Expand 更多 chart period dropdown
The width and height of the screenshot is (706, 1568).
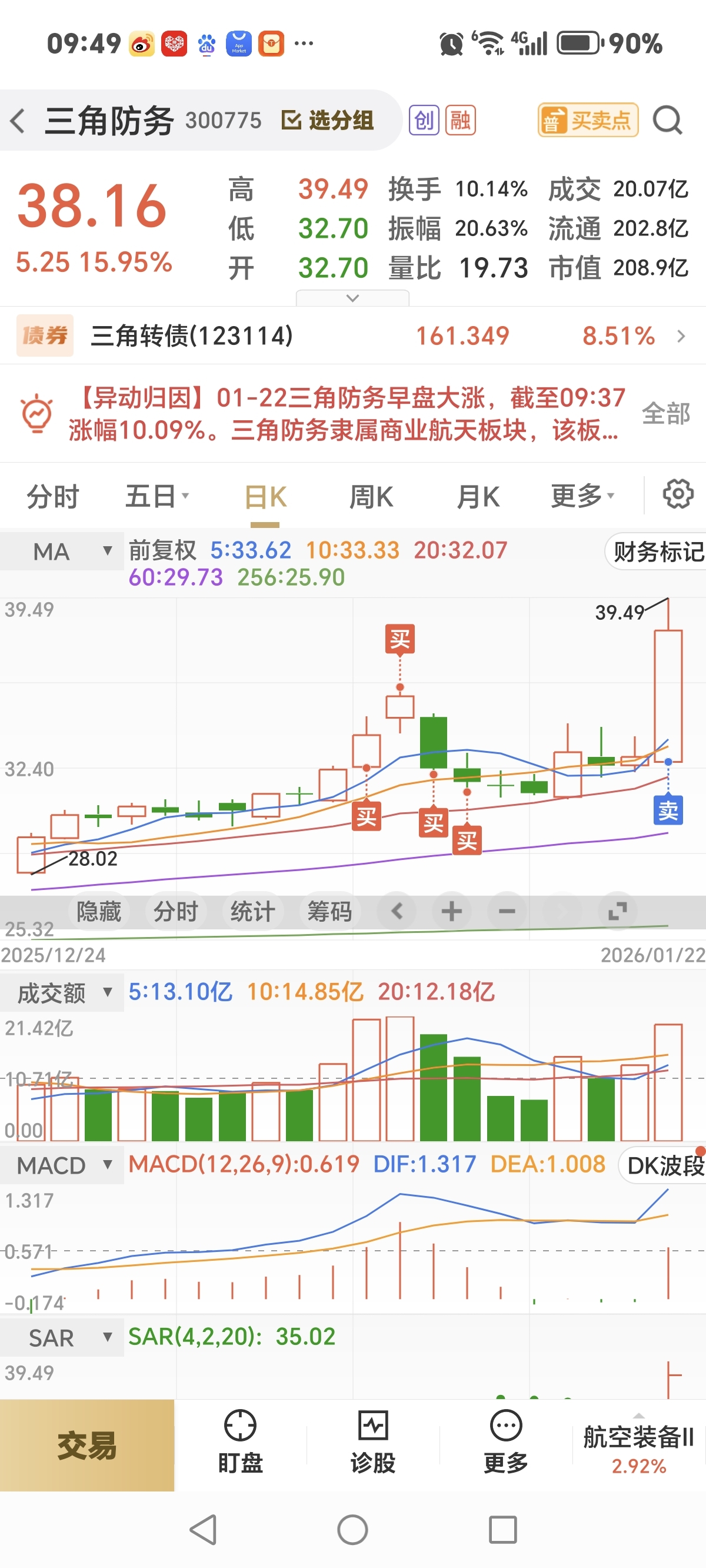coord(582,496)
